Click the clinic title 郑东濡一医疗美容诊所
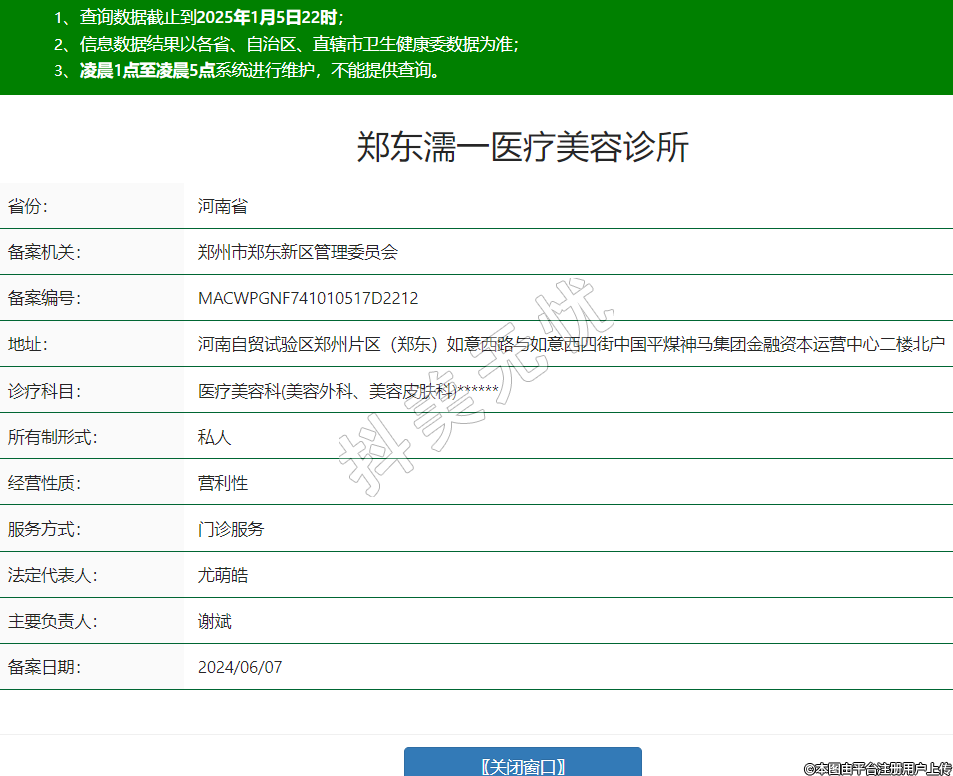Image resolution: width=953 pixels, height=776 pixels. 522,147
